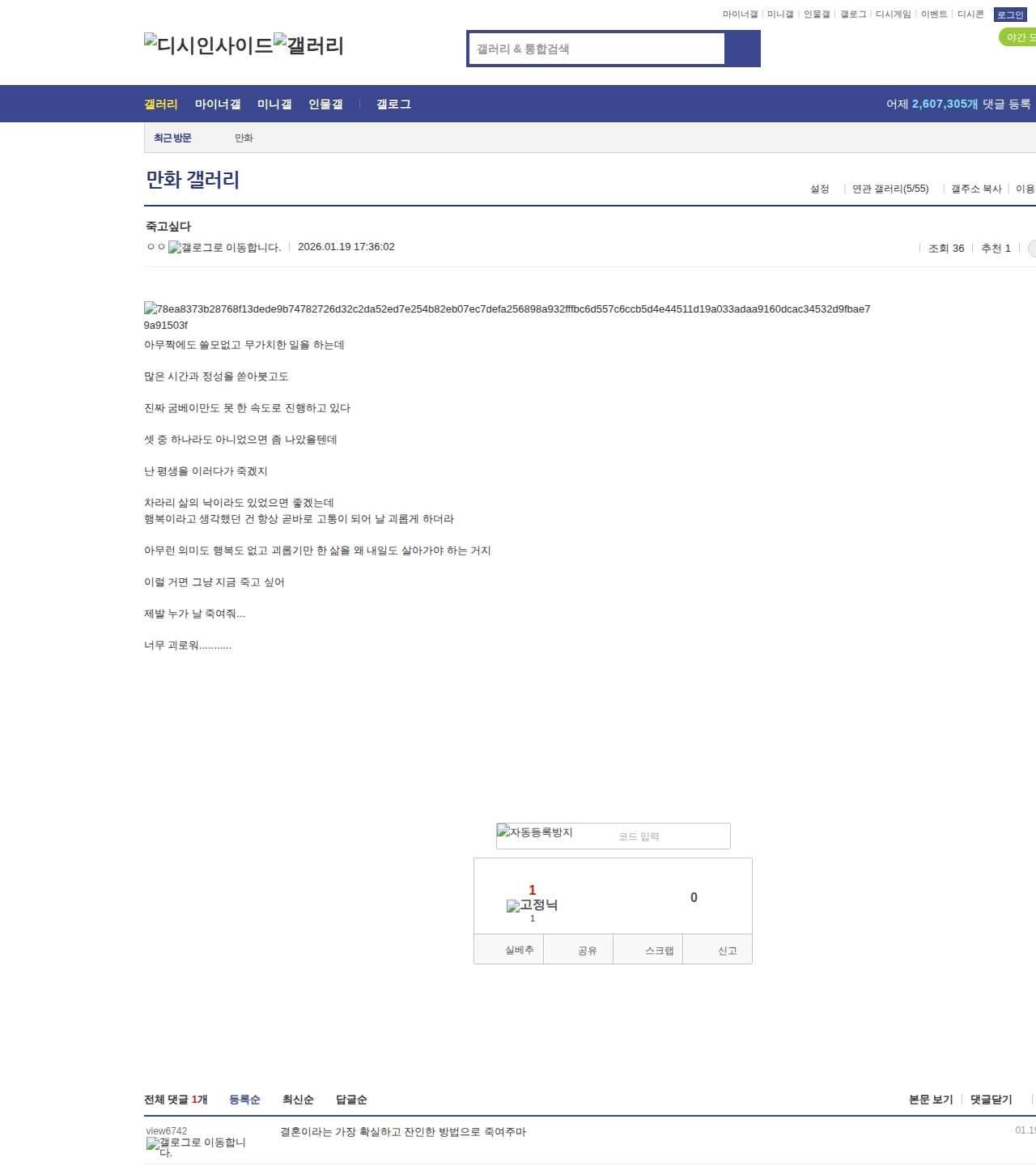
Task: Click the 공유 button
Action: 578,950
